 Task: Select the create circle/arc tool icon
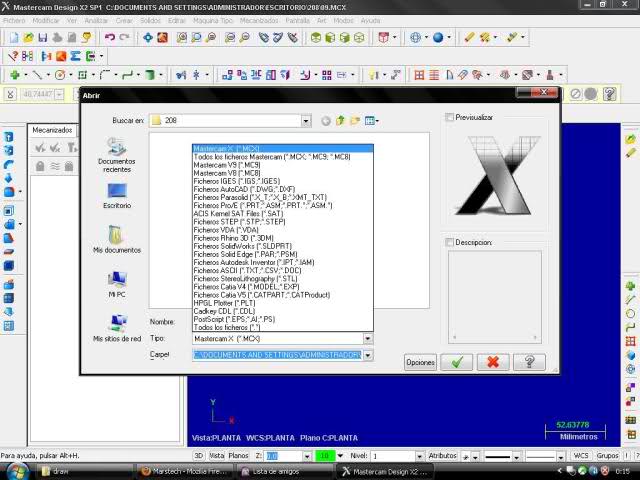click(60, 75)
